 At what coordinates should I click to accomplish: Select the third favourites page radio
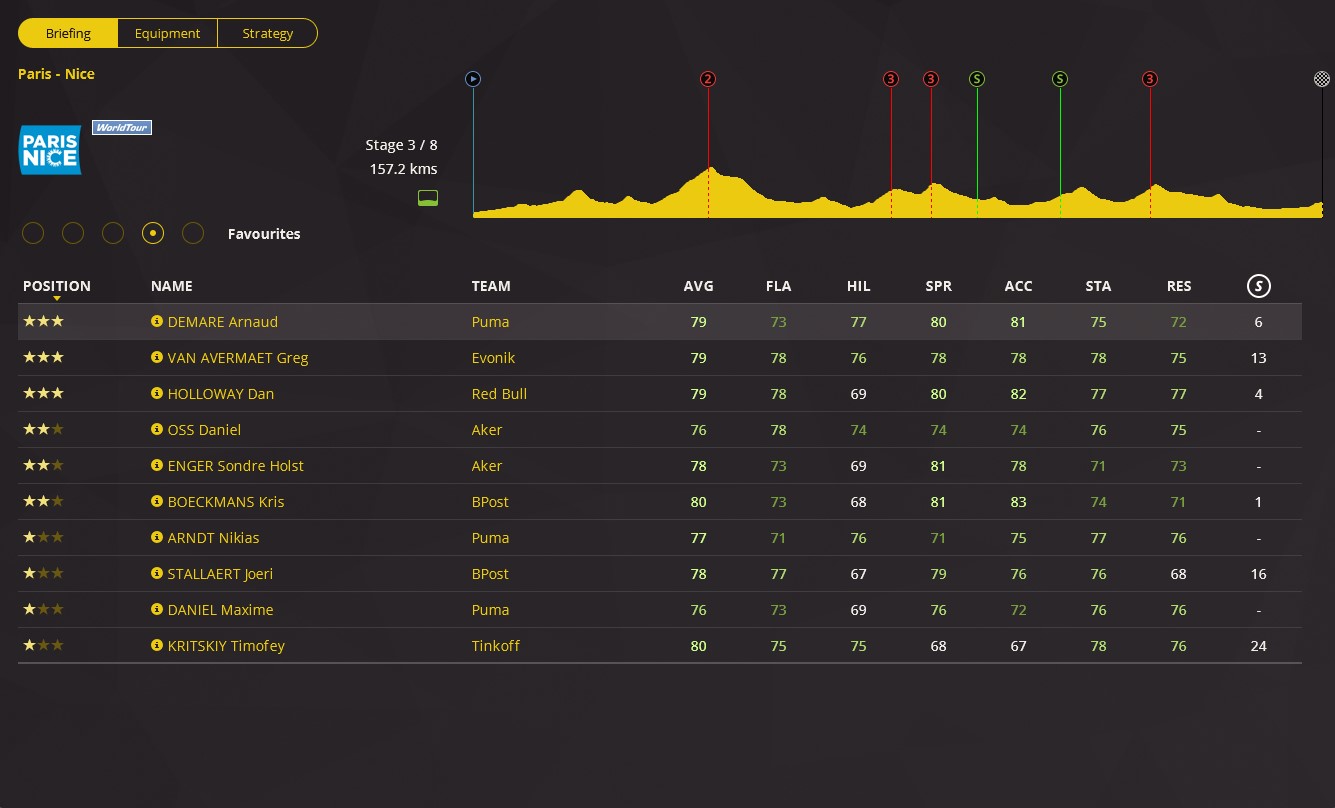113,233
